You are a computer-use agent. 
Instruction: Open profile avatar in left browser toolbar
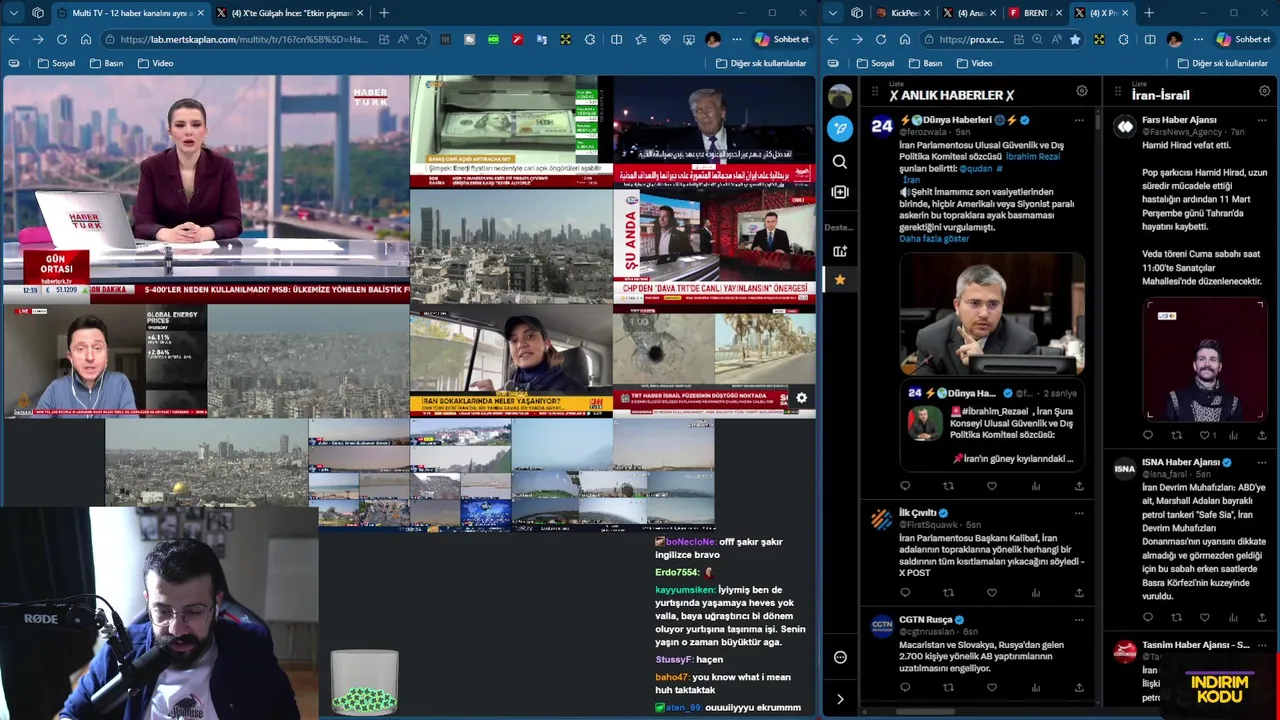pyautogui.click(x=712, y=39)
